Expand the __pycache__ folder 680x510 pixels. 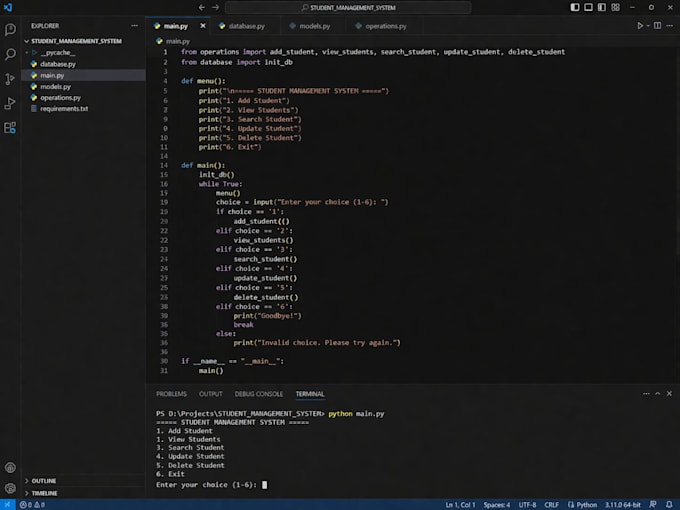click(58, 52)
